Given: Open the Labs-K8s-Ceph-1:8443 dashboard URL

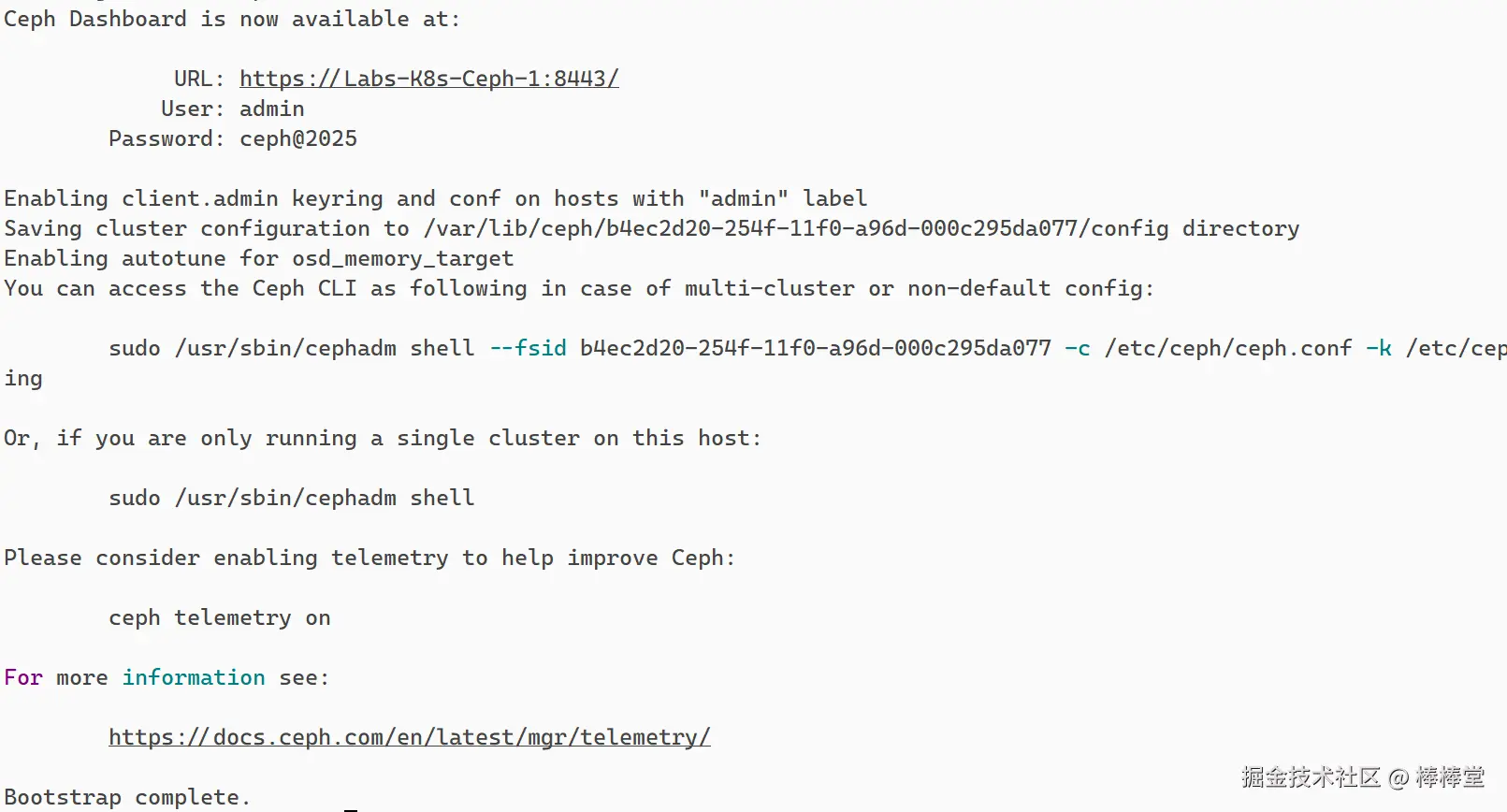Looking at the screenshot, I should point(428,79).
